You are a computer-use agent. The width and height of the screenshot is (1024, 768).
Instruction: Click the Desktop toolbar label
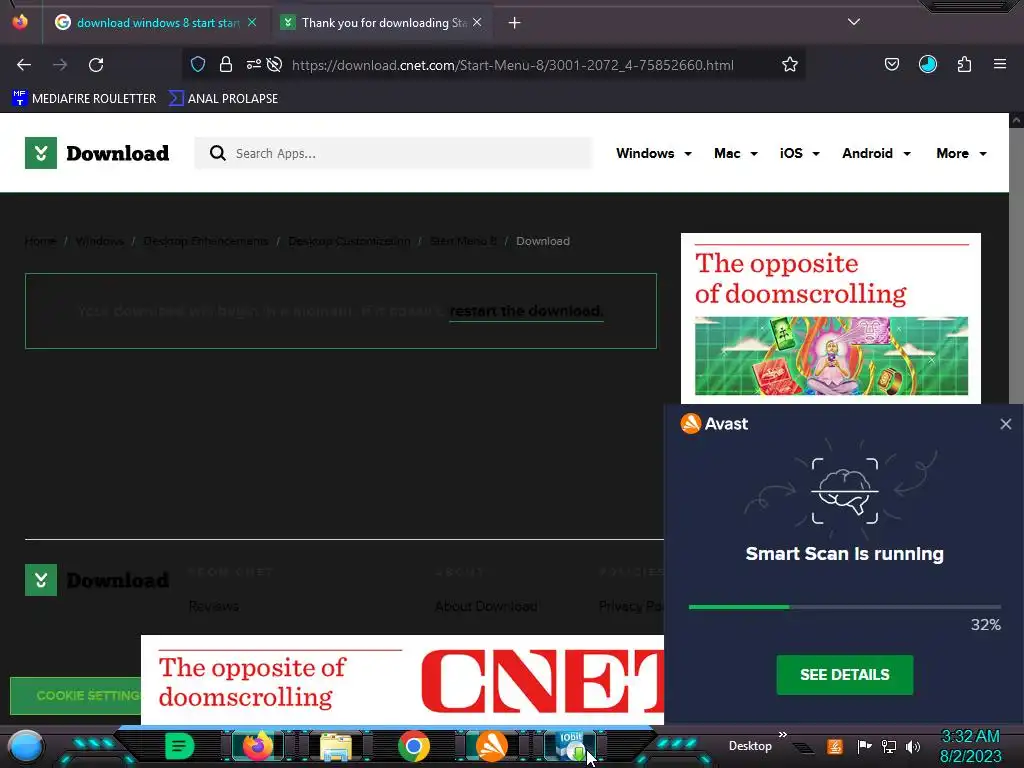[x=750, y=746]
